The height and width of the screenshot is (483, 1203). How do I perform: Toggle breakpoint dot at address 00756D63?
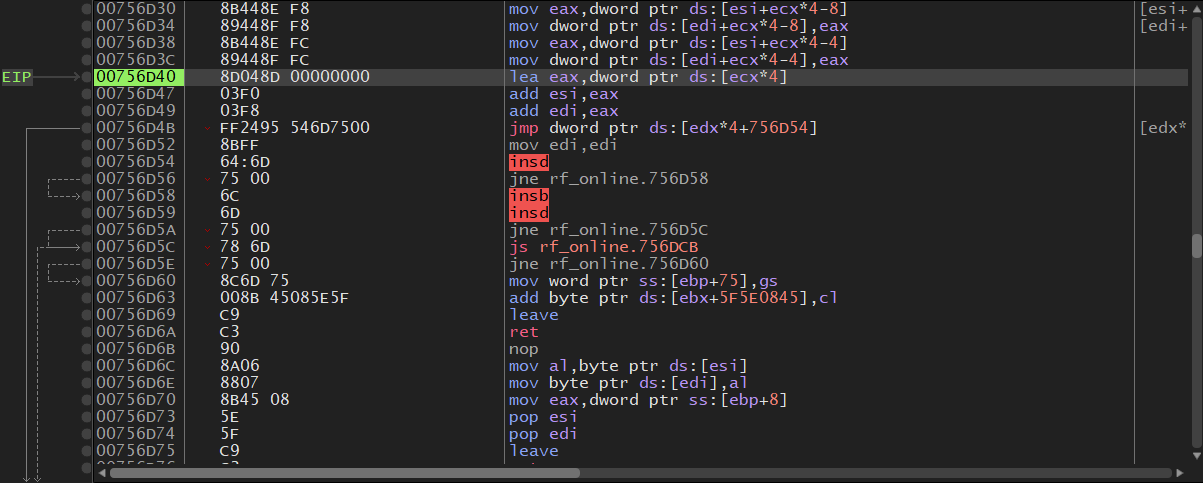pyautogui.click(x=86, y=298)
